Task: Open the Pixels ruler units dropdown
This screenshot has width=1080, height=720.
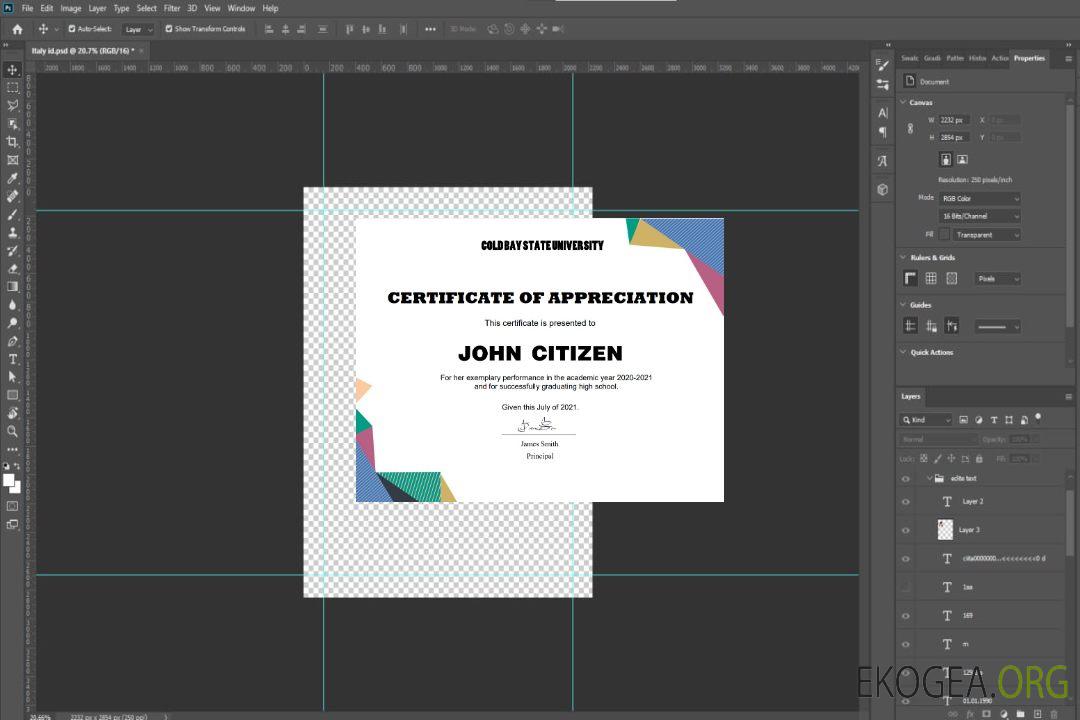Action: [x=998, y=279]
